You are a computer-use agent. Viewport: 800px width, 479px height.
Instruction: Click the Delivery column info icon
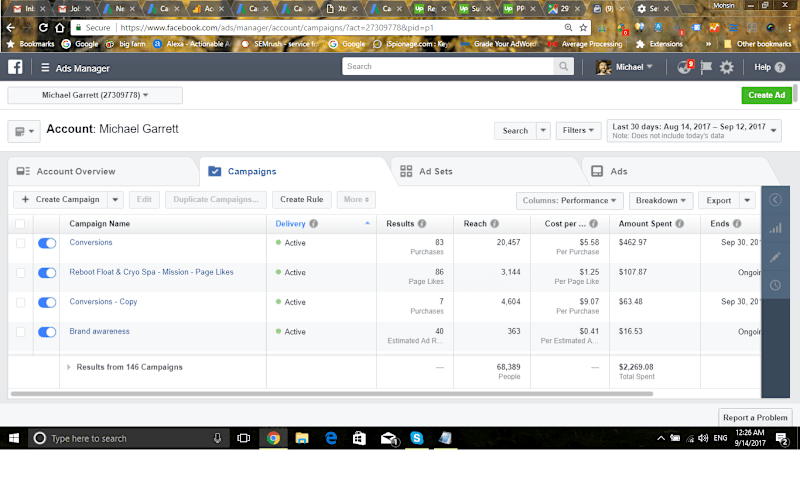coord(314,223)
